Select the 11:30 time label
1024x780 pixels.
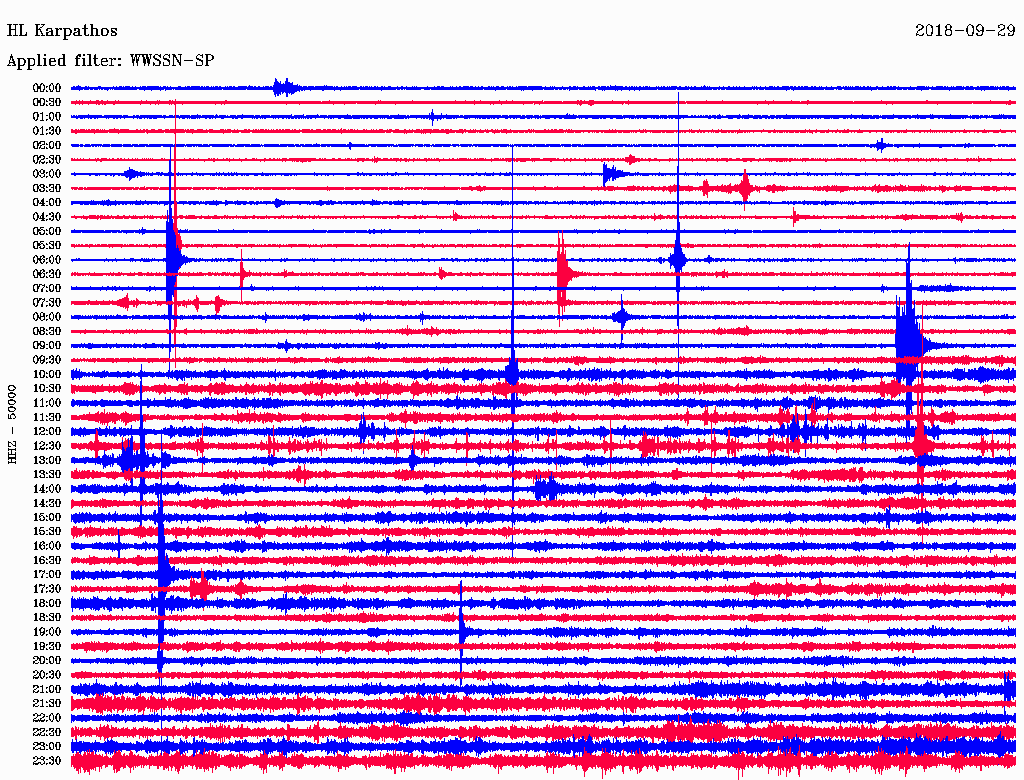[47, 417]
